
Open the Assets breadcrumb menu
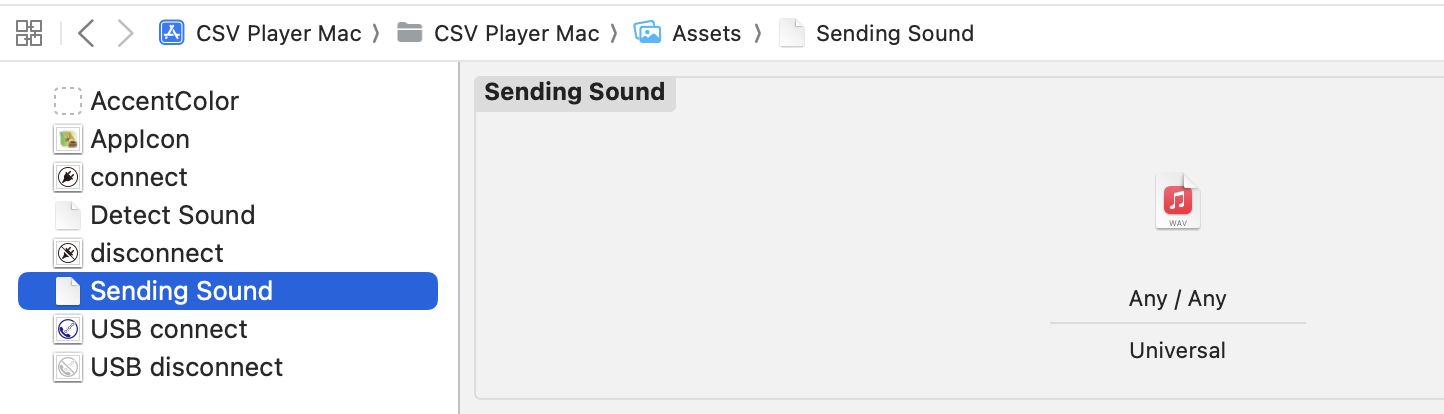(x=706, y=33)
